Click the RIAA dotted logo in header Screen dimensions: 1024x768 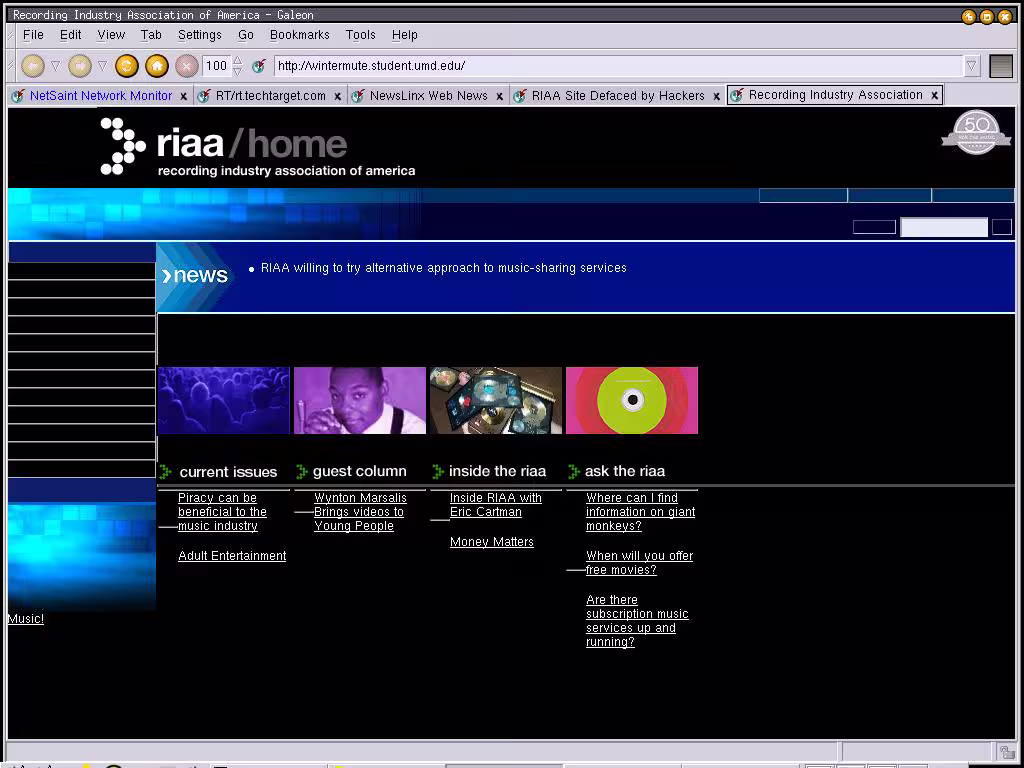pyautogui.click(x=123, y=146)
